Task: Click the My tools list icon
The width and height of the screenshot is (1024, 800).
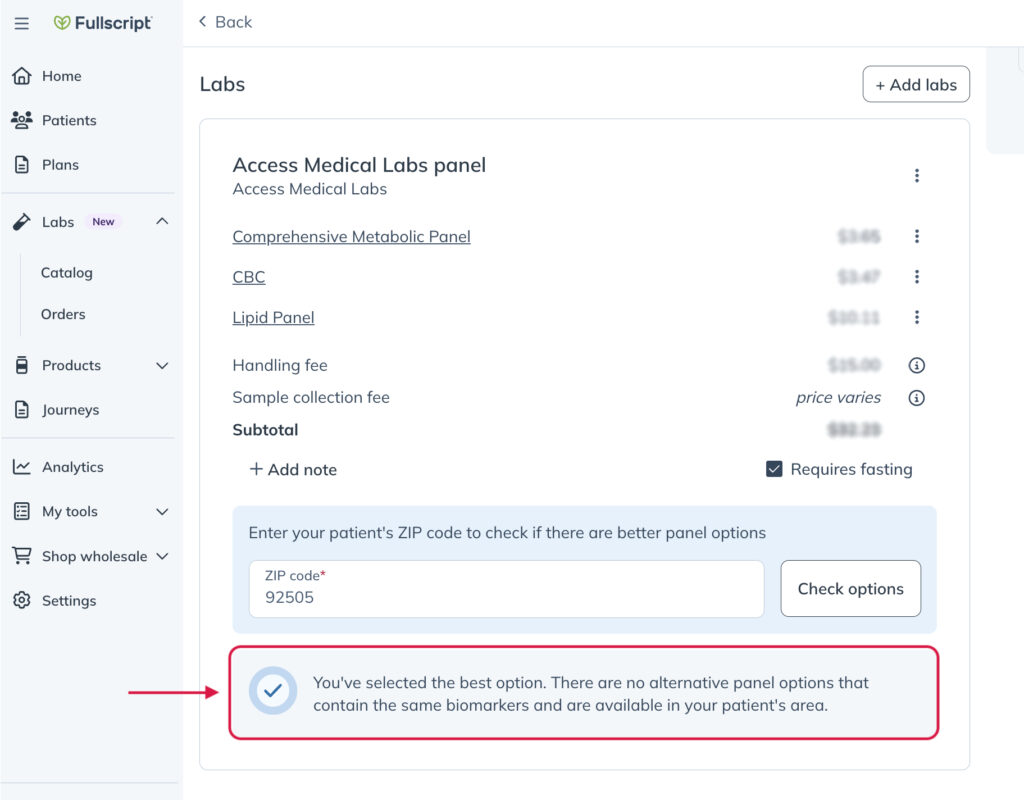Action: pos(22,511)
